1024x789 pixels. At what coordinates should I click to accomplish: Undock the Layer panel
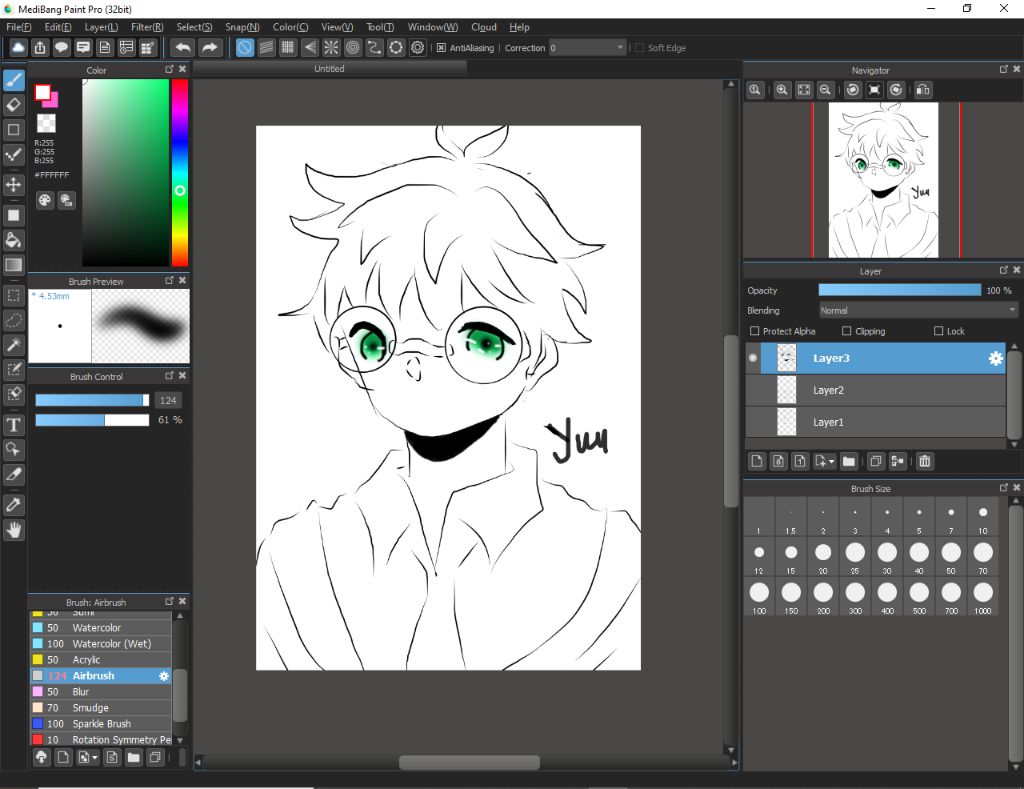coord(1004,270)
